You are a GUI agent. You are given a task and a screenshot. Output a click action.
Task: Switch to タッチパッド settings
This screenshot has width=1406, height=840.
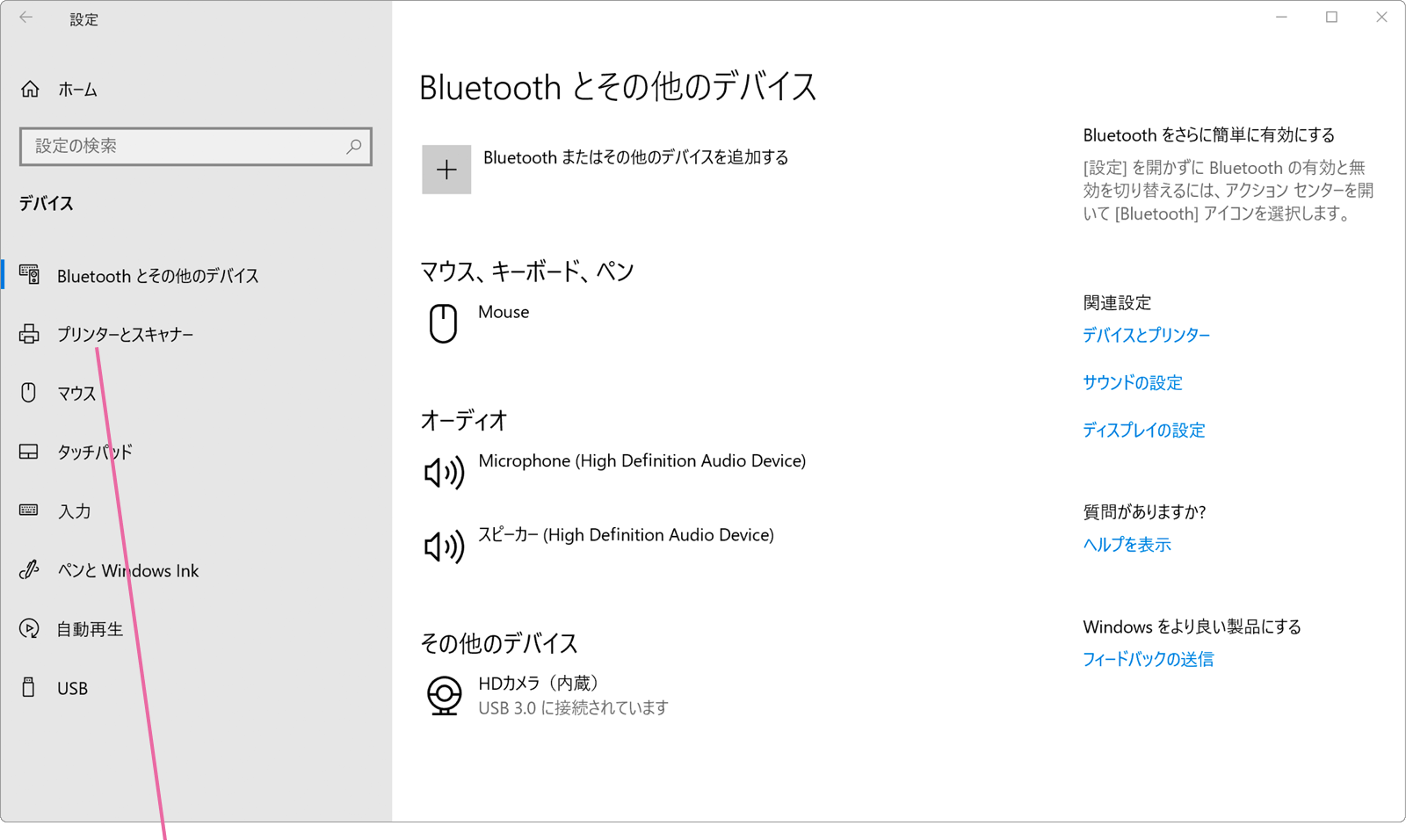[94, 453]
